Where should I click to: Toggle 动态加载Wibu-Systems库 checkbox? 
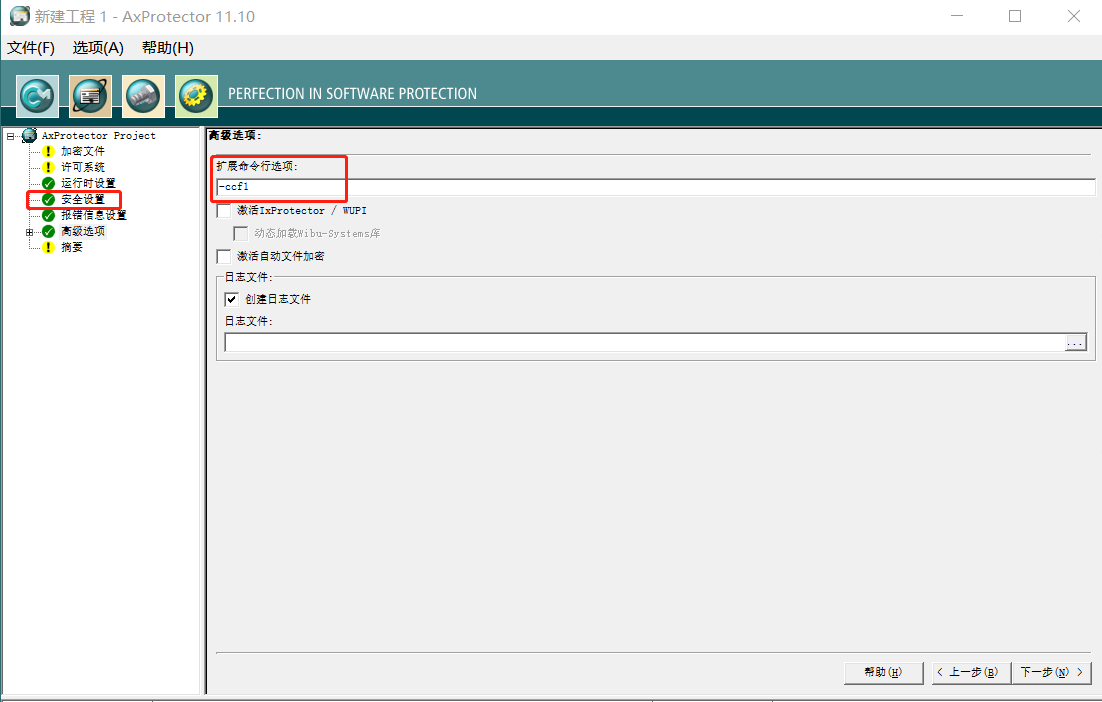[x=240, y=233]
